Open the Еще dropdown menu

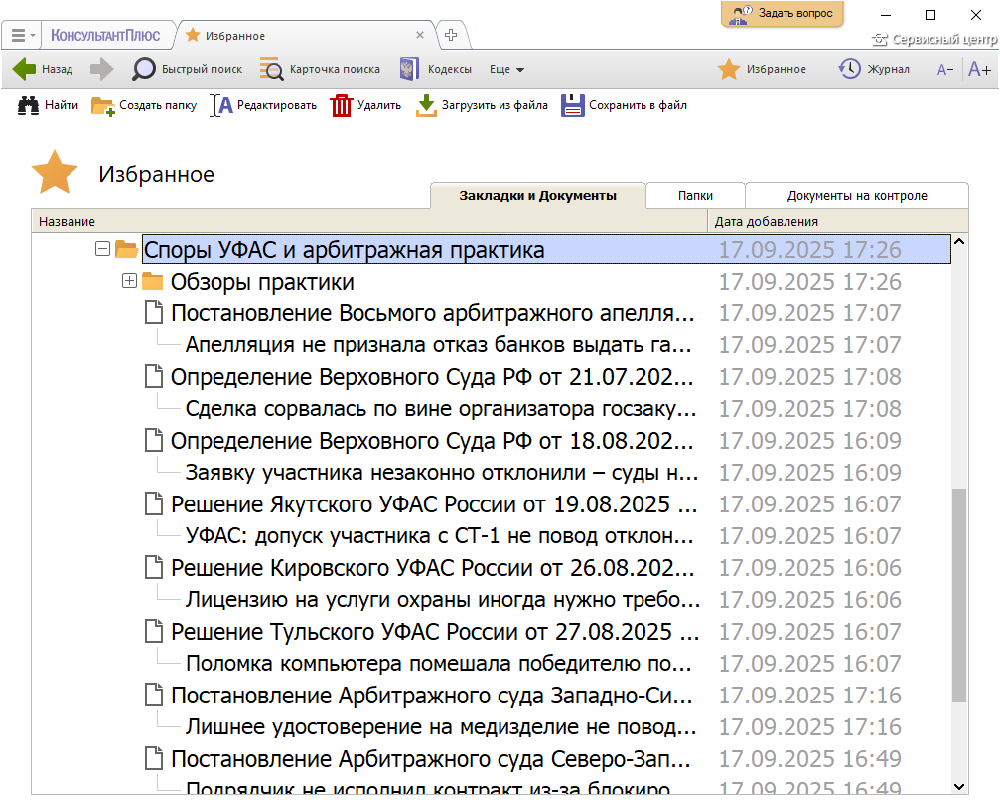click(x=506, y=70)
